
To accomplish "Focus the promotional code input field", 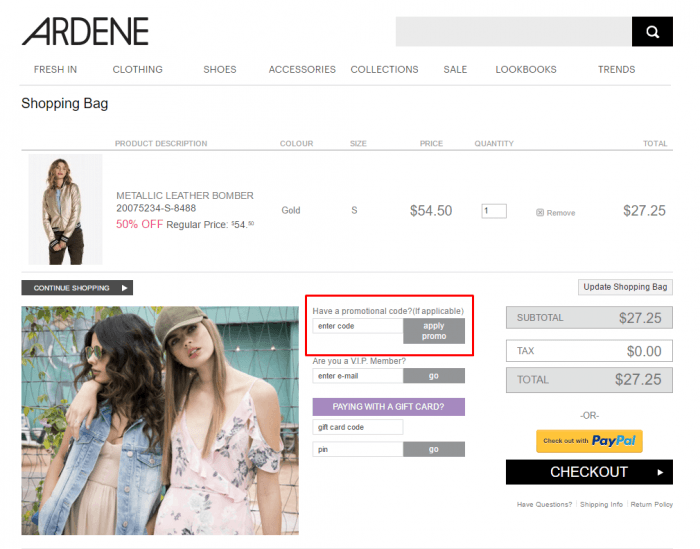I will (357, 326).
